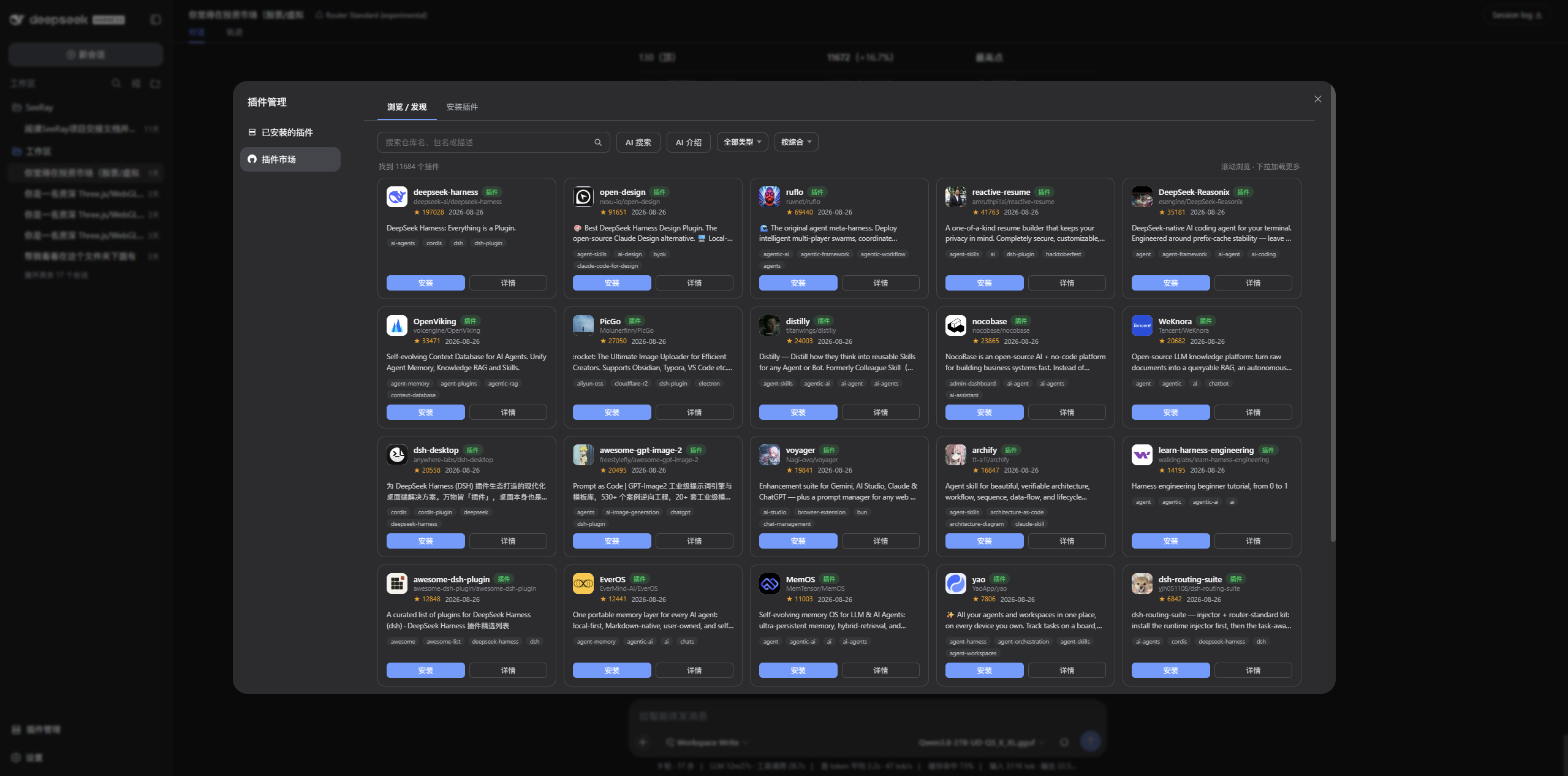This screenshot has height=776, width=1568.
Task: Click the EverOS plugin logo
Action: [583, 584]
